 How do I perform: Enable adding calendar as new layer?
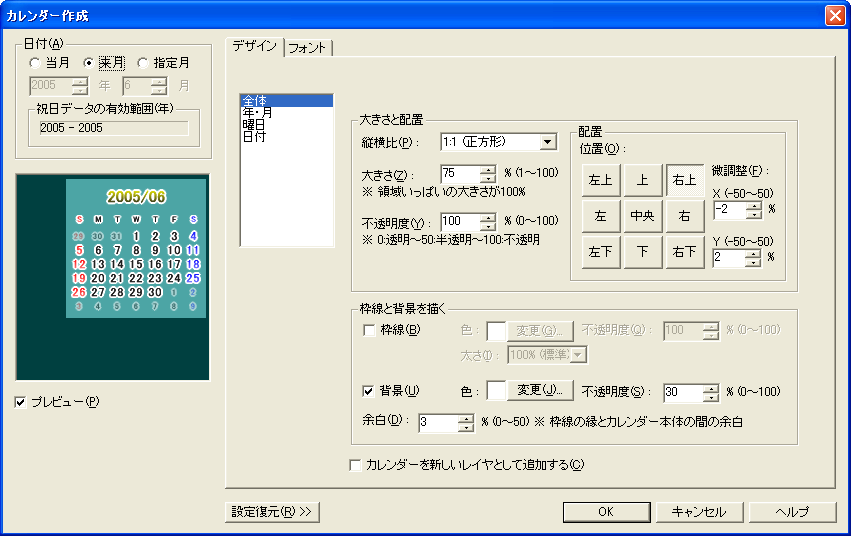(355, 465)
